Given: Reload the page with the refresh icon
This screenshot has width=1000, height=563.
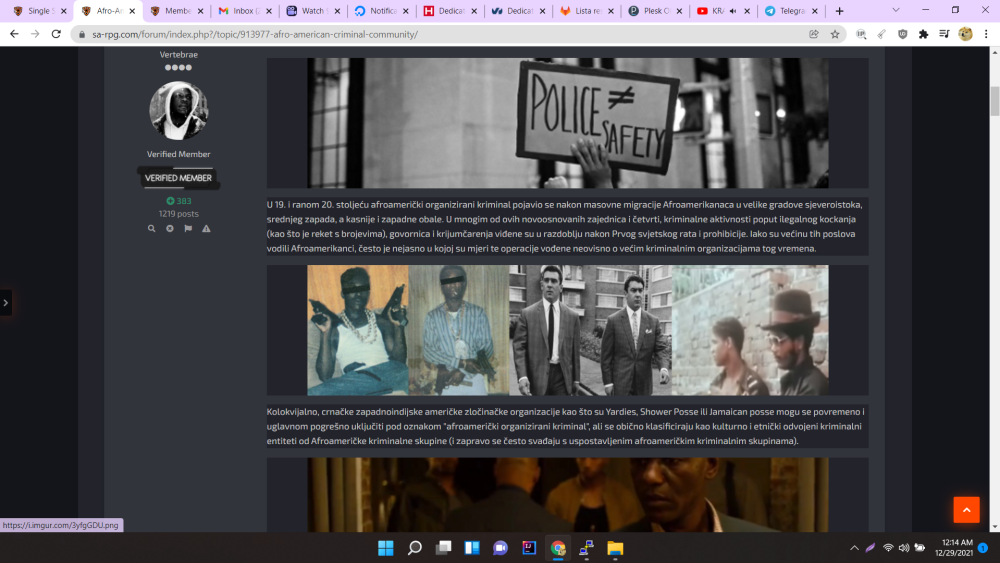Looking at the screenshot, I should pos(58,34).
